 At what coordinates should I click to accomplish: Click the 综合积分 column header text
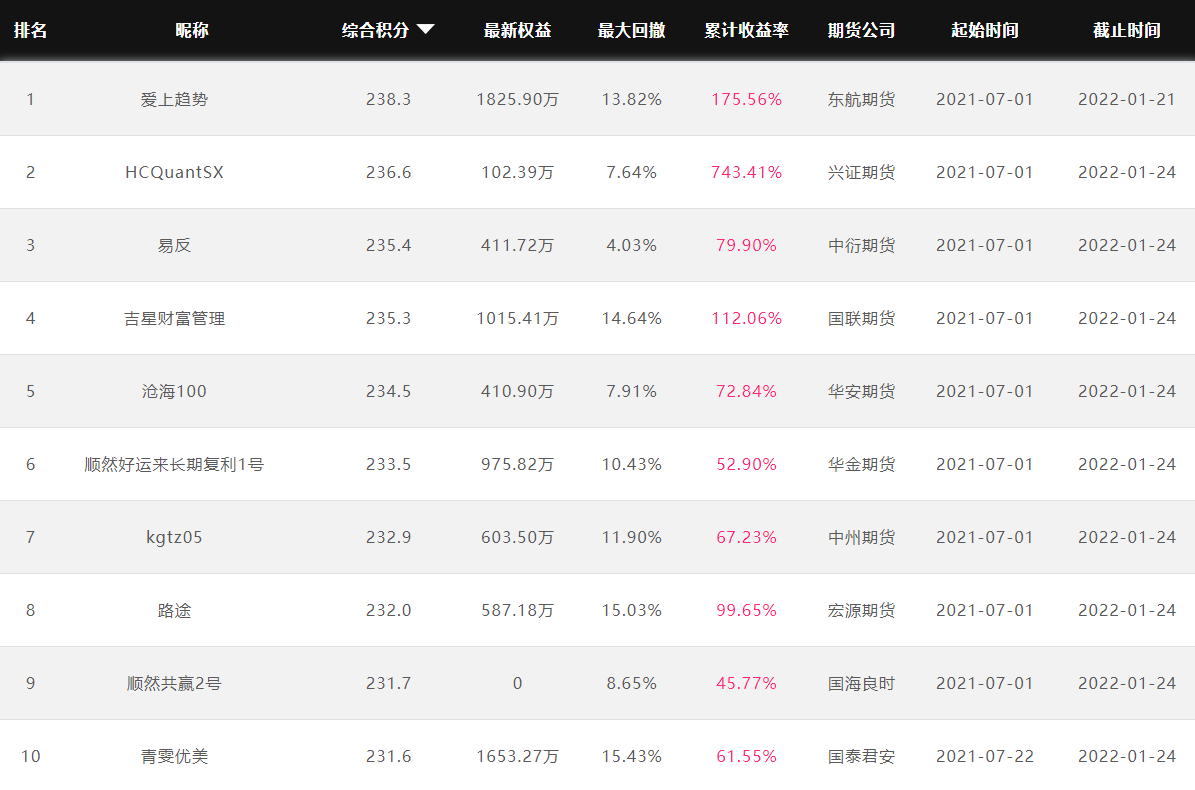(x=375, y=30)
